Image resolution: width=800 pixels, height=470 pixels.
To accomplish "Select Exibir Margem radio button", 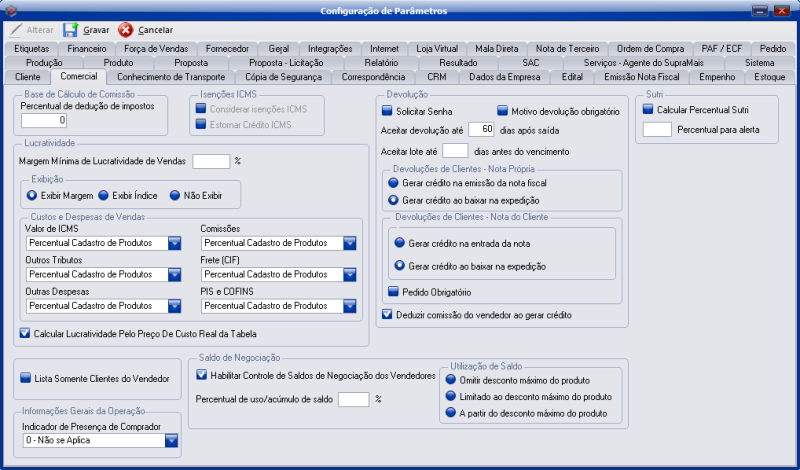I will tap(32, 195).
